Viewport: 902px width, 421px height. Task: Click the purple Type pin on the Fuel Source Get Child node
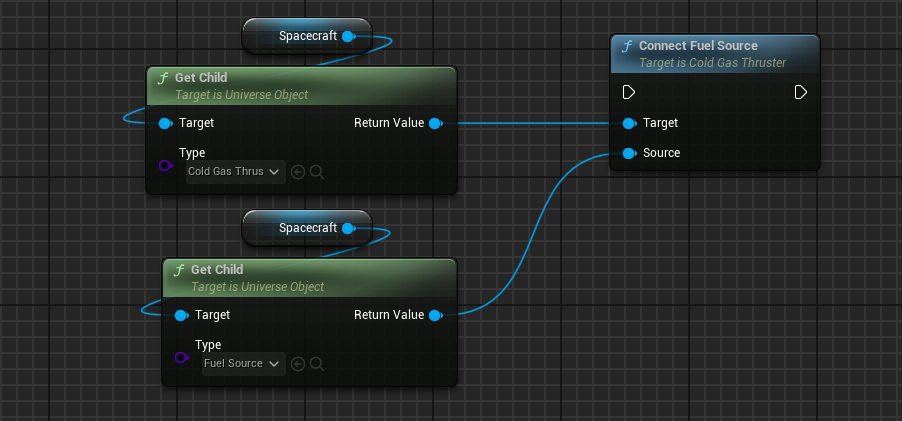click(x=181, y=357)
